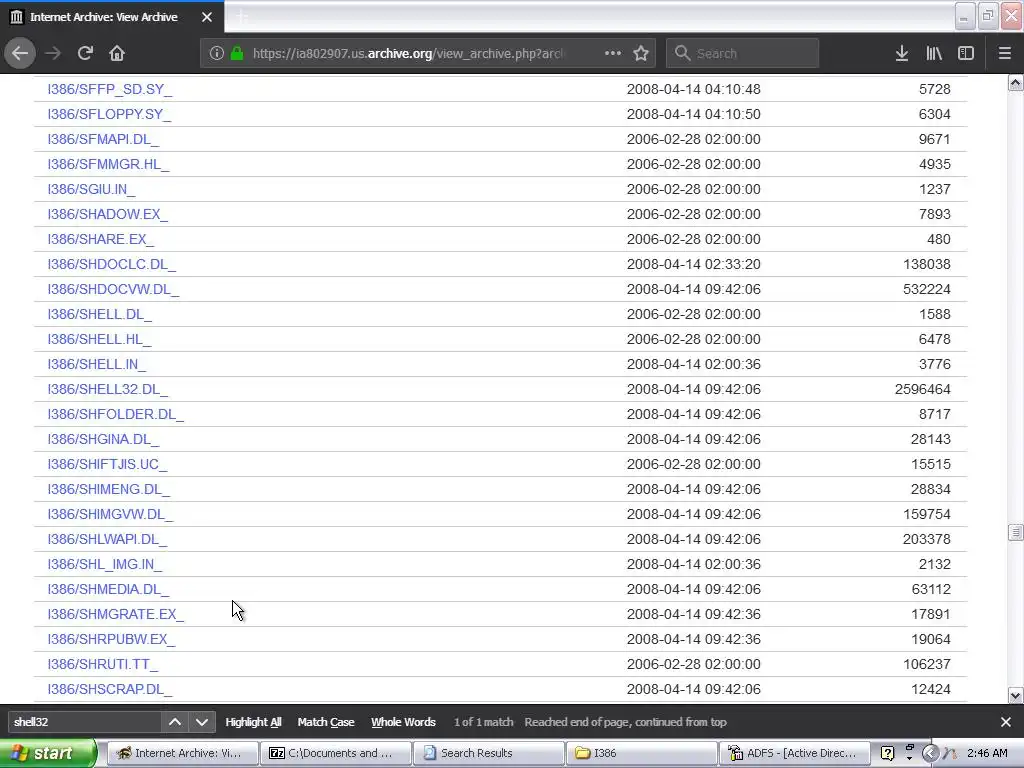
Task: Click the page scrollbar up arrow
Action: coord(1016,82)
